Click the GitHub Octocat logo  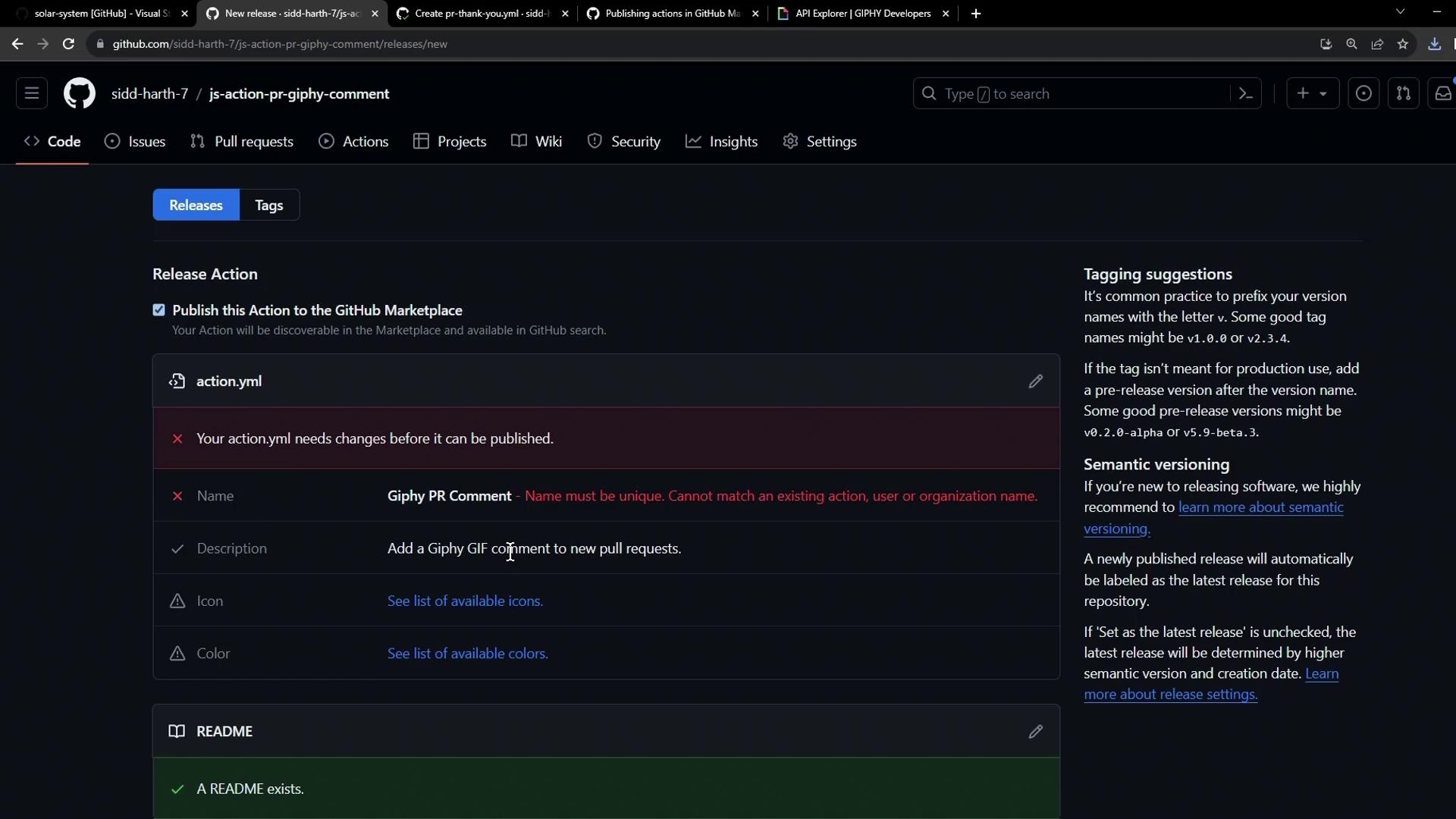(x=79, y=94)
